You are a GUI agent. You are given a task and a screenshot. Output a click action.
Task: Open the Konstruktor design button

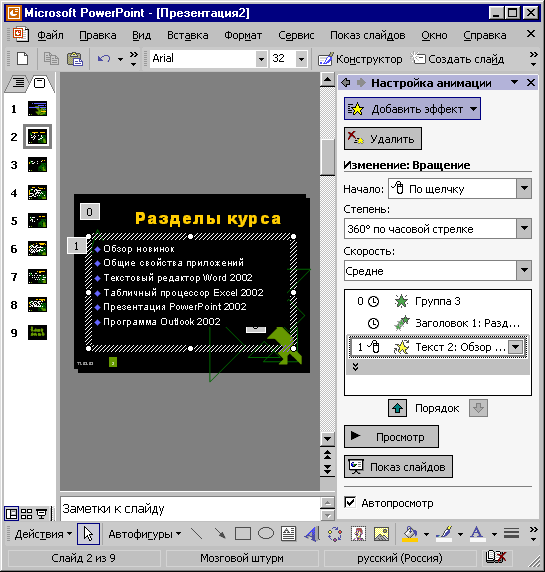pos(360,59)
